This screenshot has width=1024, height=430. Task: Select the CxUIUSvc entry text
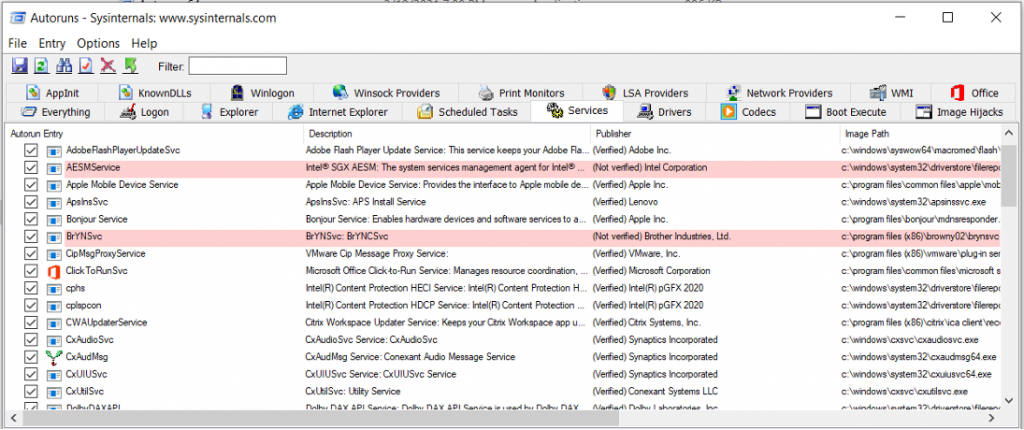pyautogui.click(x=87, y=374)
